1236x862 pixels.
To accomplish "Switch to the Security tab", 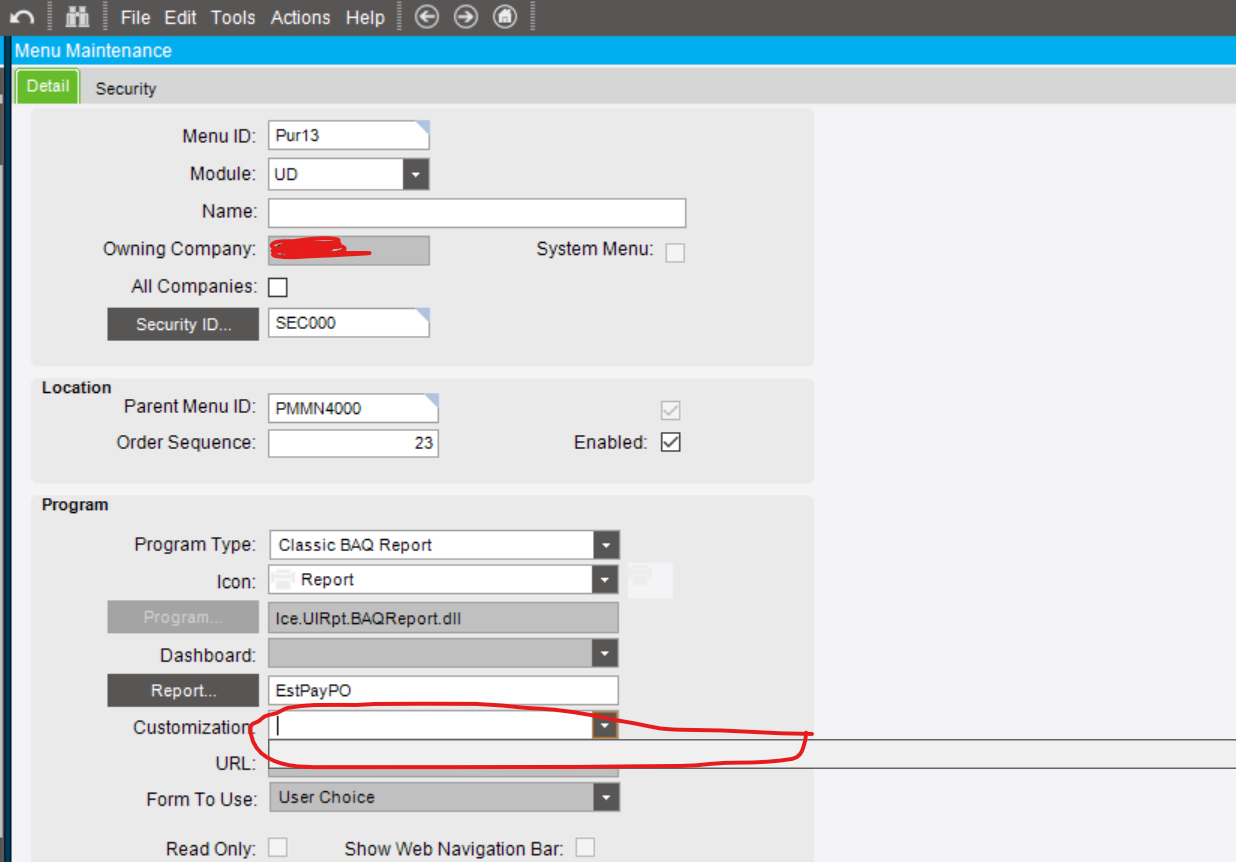I will 125,88.
